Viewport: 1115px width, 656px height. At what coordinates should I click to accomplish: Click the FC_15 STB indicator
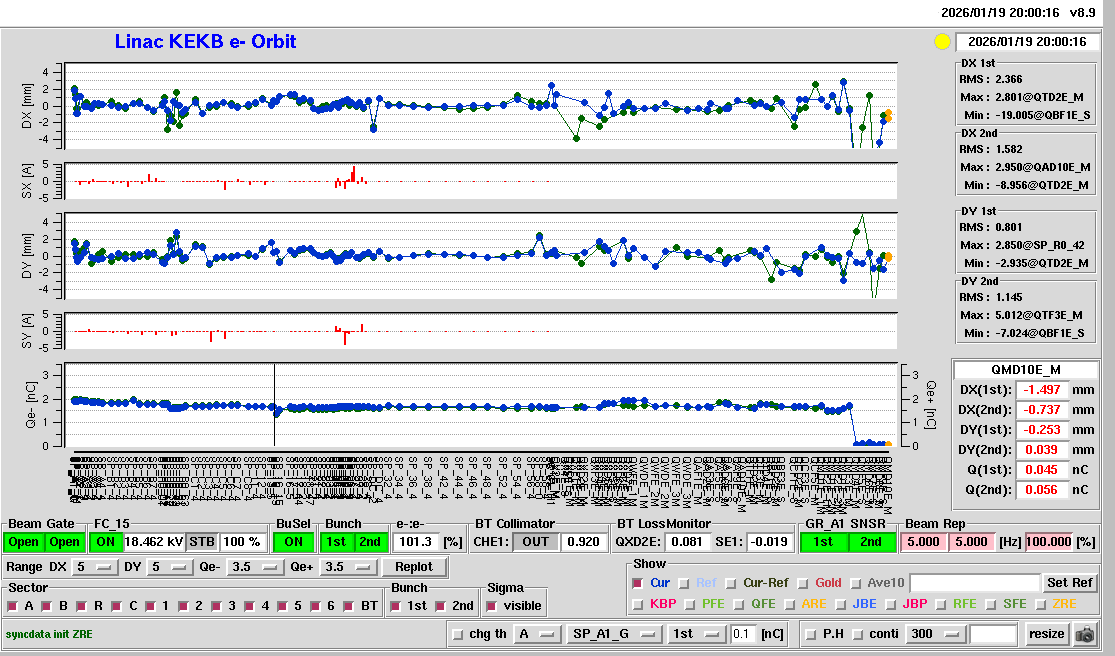click(202, 542)
